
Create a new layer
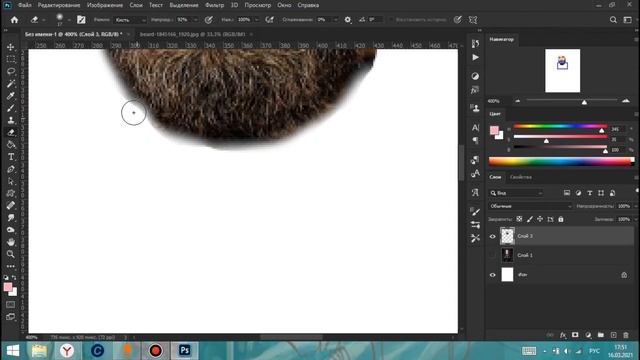click(613, 335)
